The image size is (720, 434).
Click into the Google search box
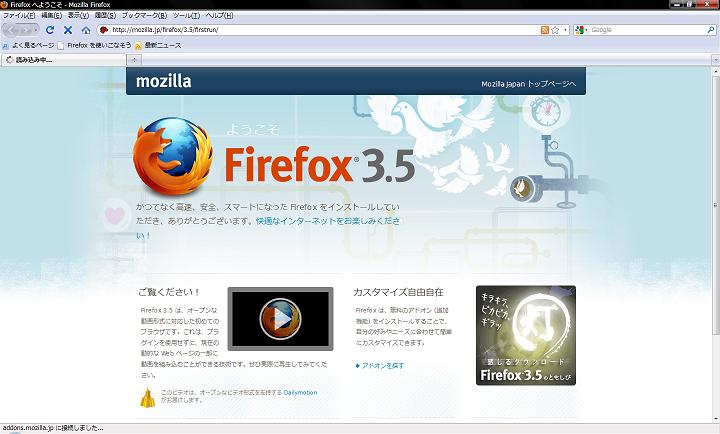pyautogui.click(x=647, y=30)
